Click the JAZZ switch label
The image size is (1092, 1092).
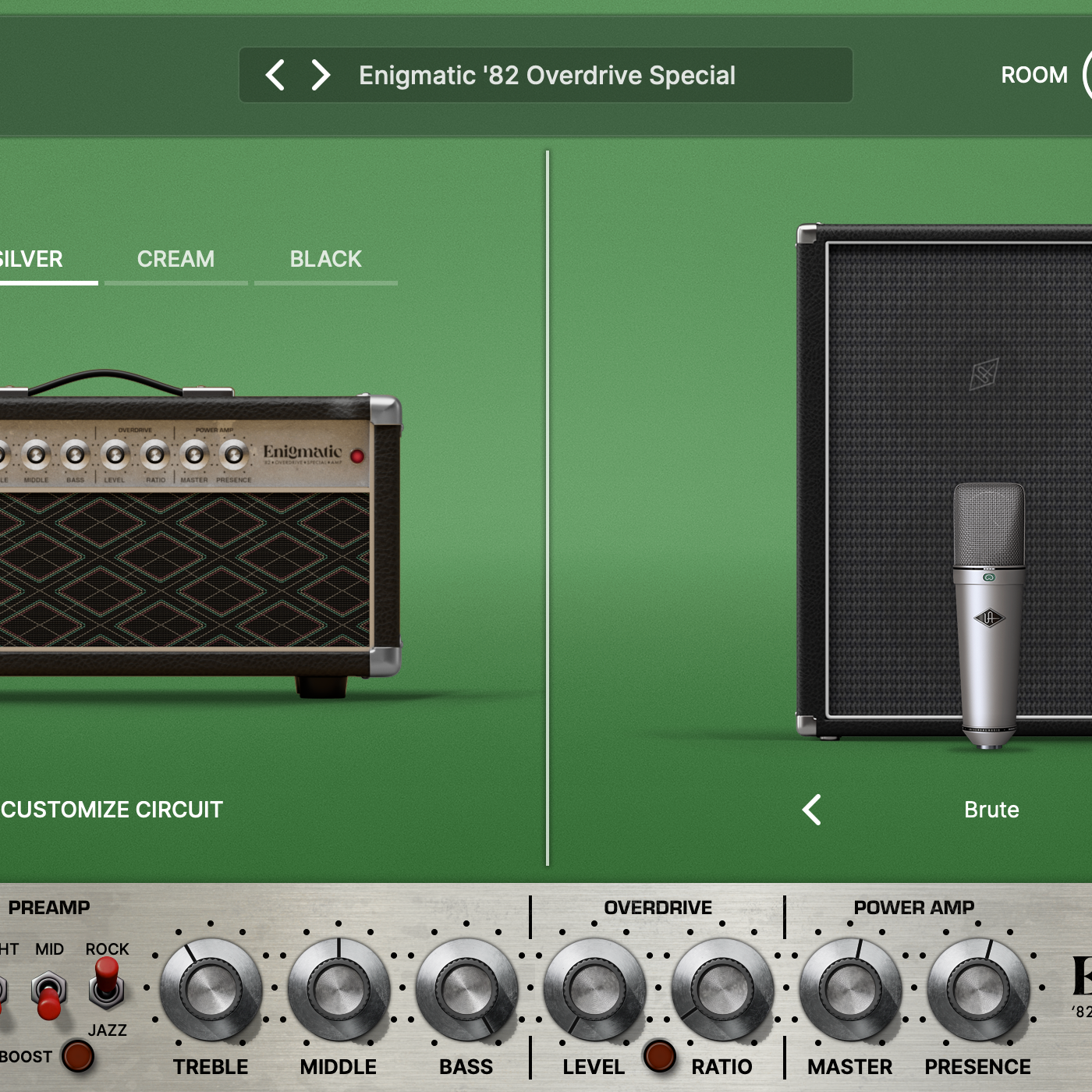coord(108,1030)
